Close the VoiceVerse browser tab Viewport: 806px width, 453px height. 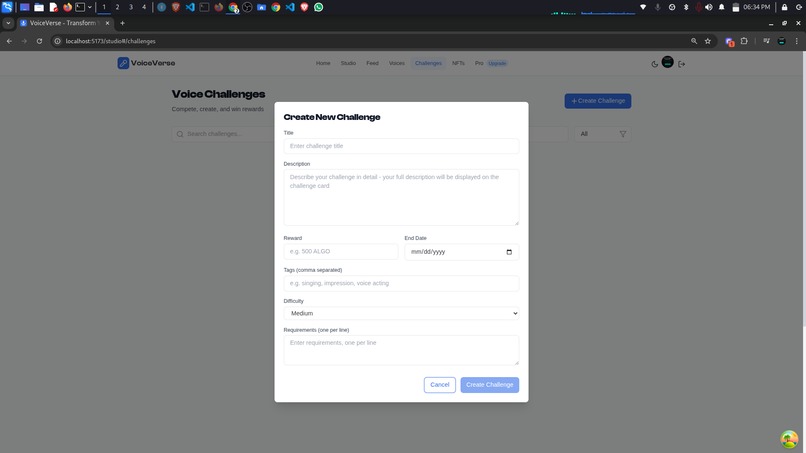(107, 23)
